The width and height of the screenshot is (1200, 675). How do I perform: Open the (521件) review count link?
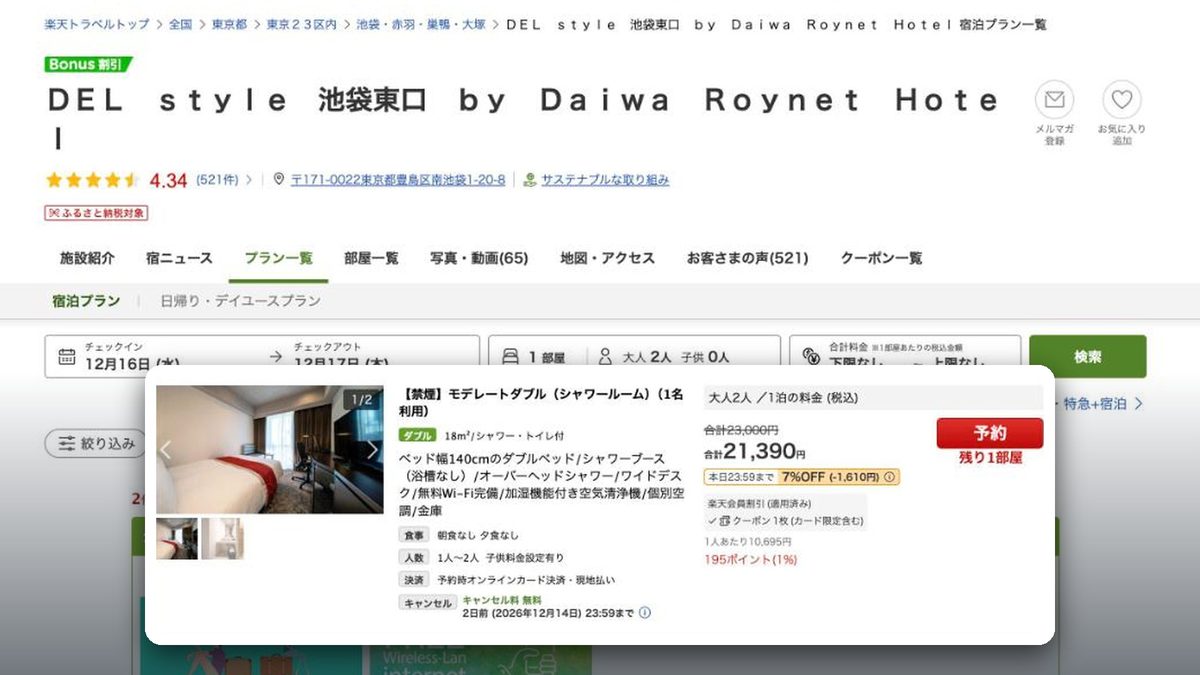pos(217,180)
